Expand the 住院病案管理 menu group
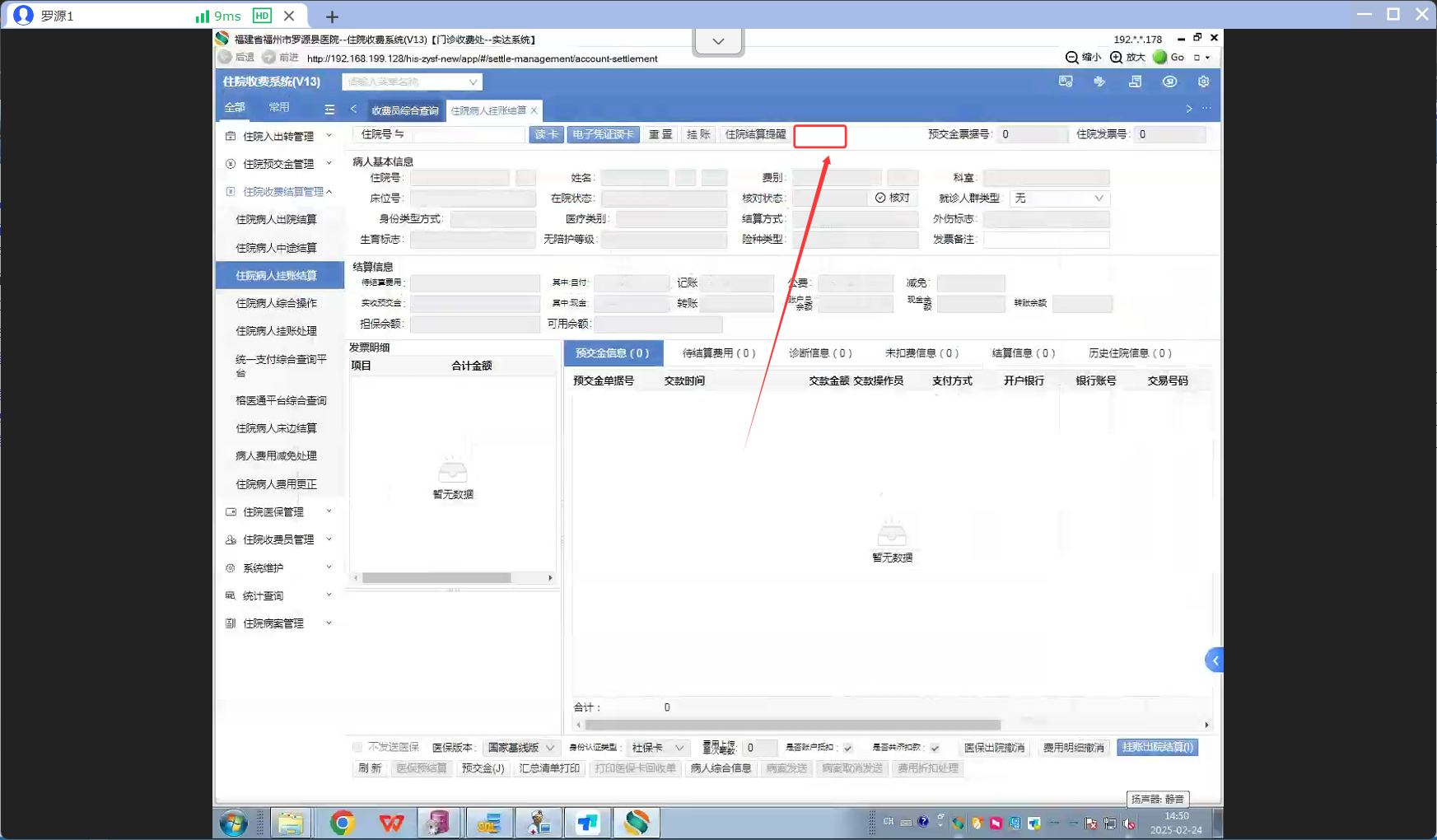The width and height of the screenshot is (1437, 840). [x=280, y=623]
